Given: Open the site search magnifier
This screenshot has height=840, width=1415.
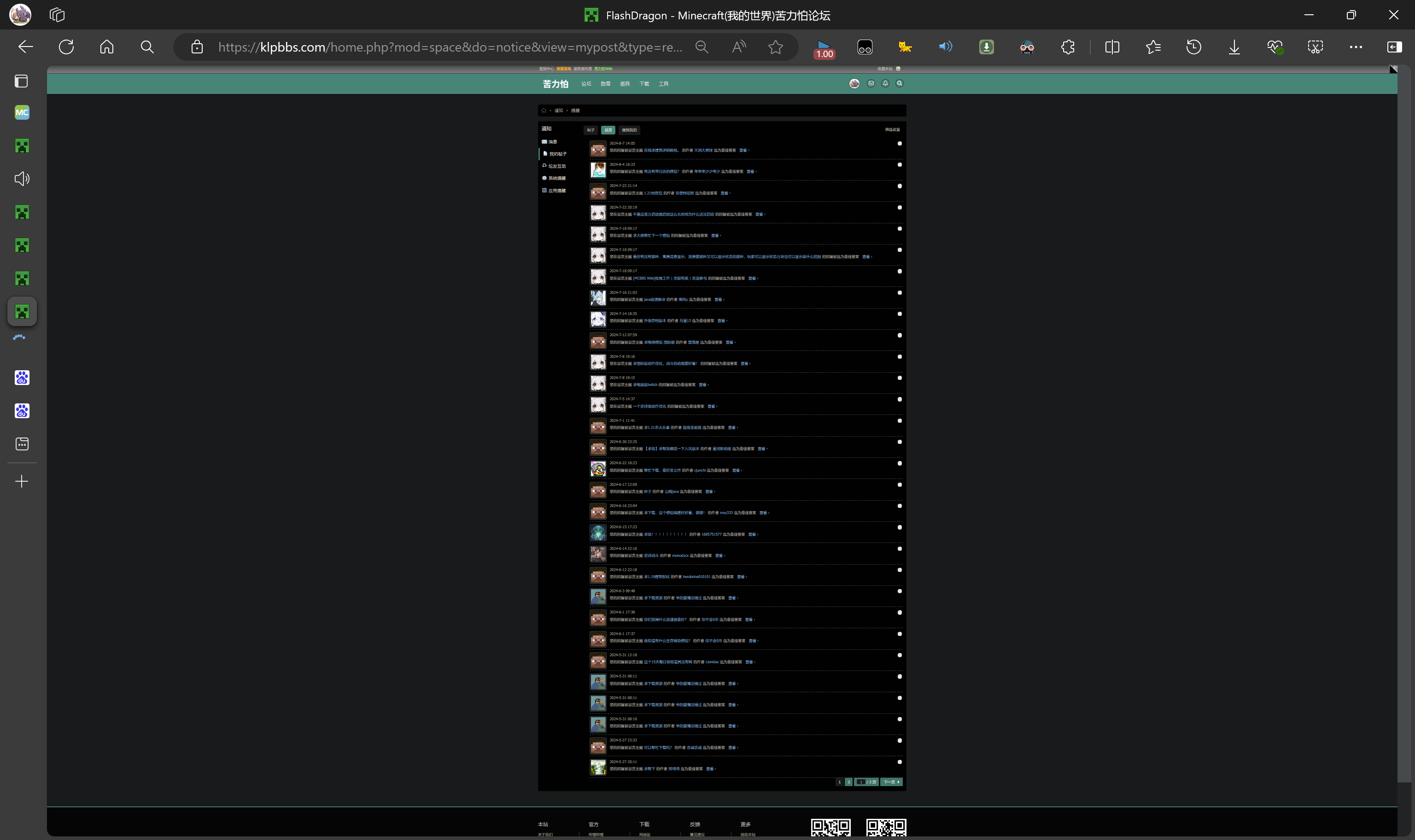Looking at the screenshot, I should (900, 83).
